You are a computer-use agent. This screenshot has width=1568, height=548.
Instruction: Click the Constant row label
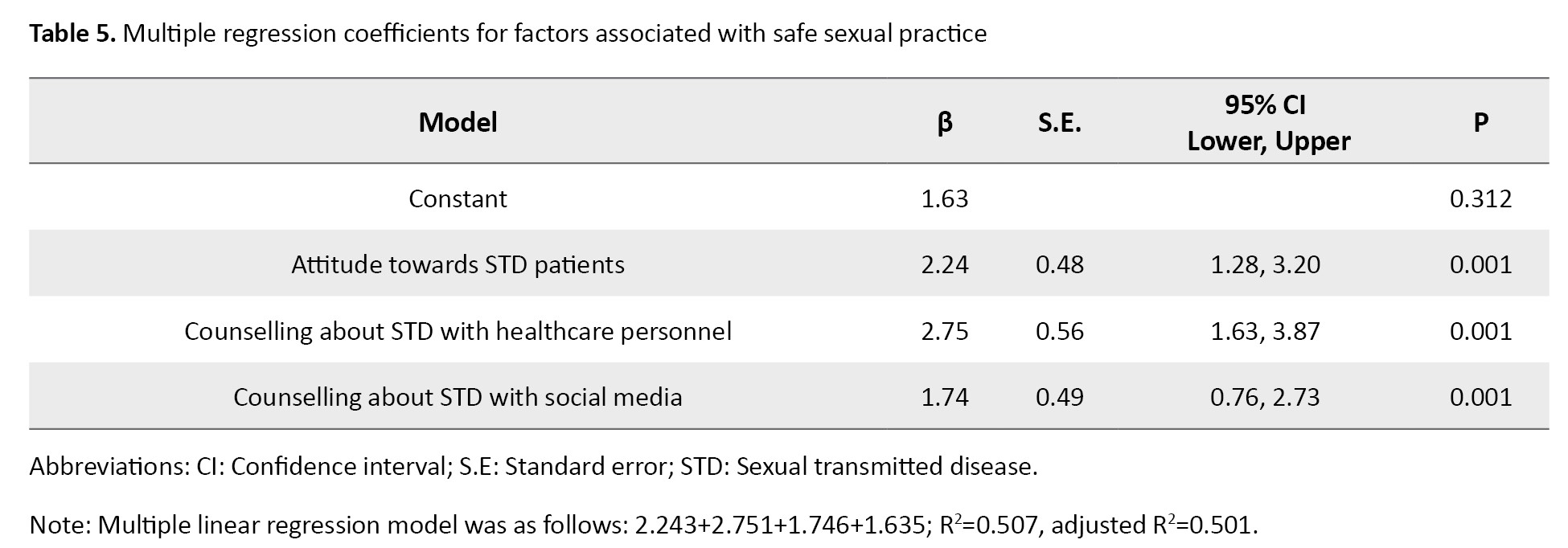458,198
